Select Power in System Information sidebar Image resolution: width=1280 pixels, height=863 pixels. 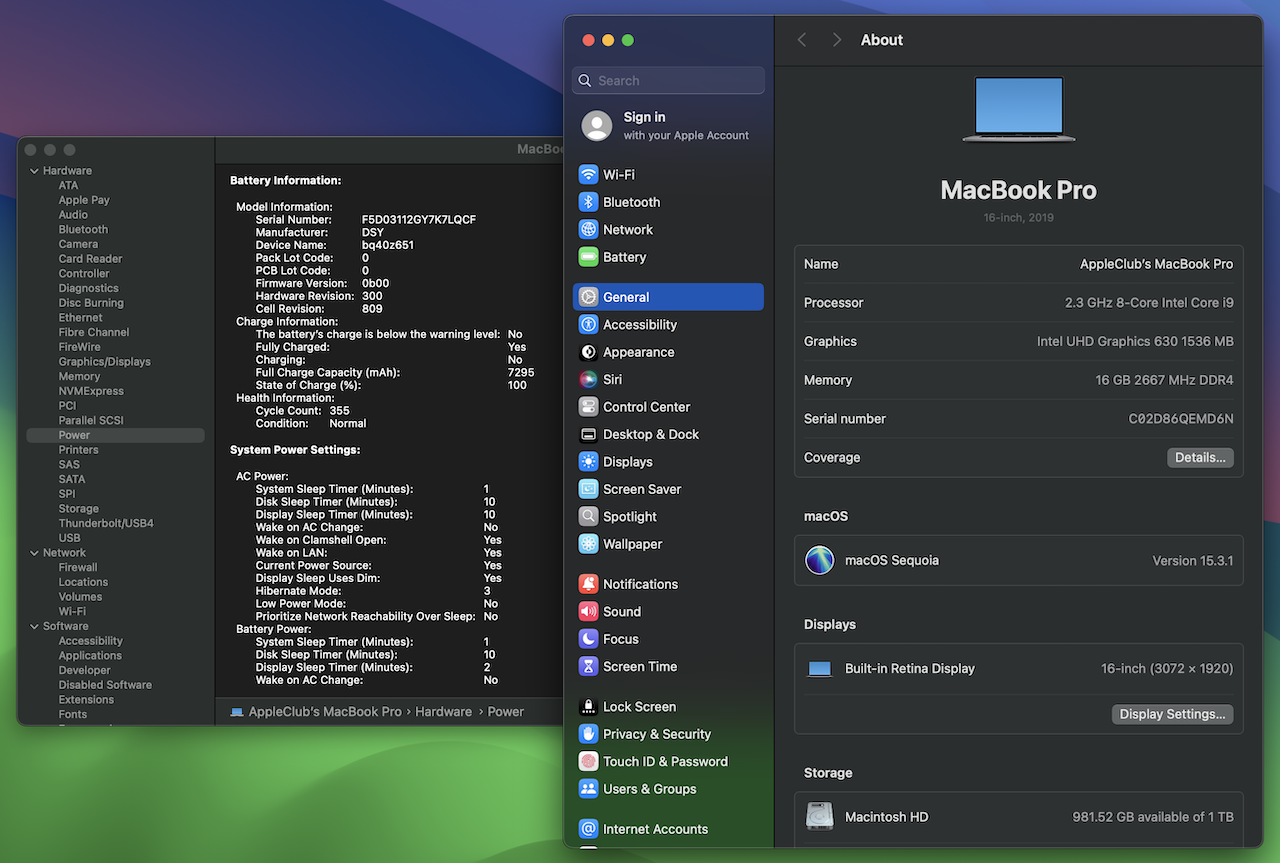point(116,435)
